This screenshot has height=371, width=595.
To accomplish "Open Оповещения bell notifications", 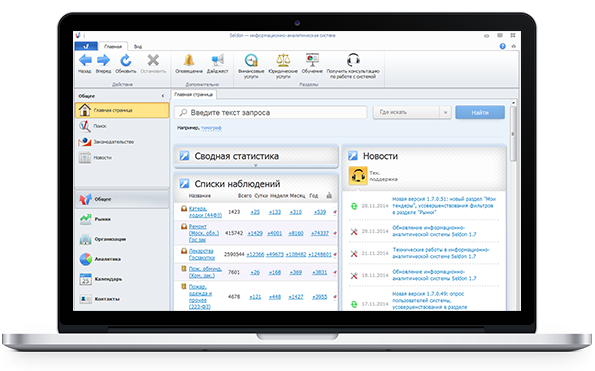I will tap(189, 60).
